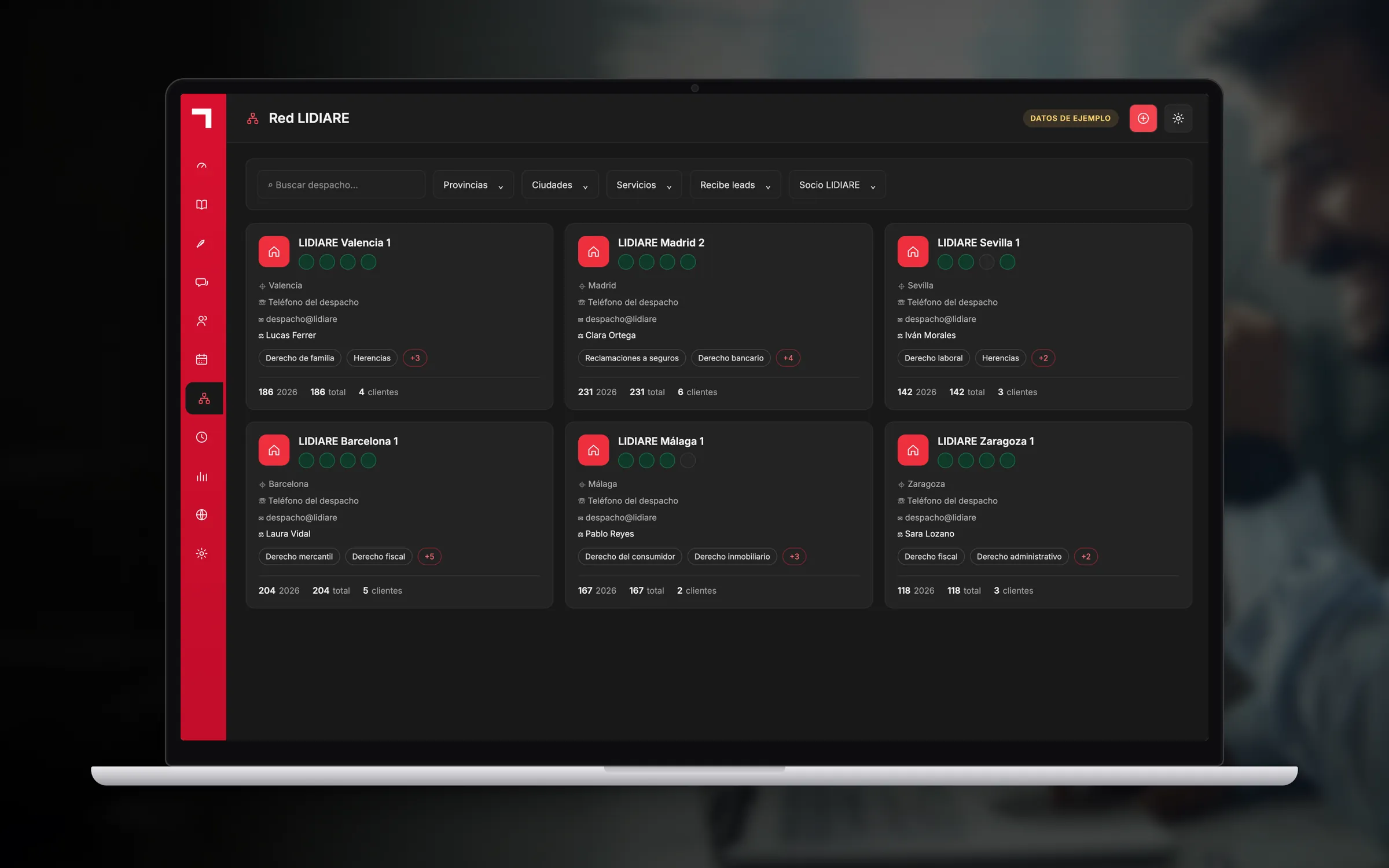Click the Red LIDIARE page title
Viewport: 1389px width, 868px height.
click(x=308, y=118)
